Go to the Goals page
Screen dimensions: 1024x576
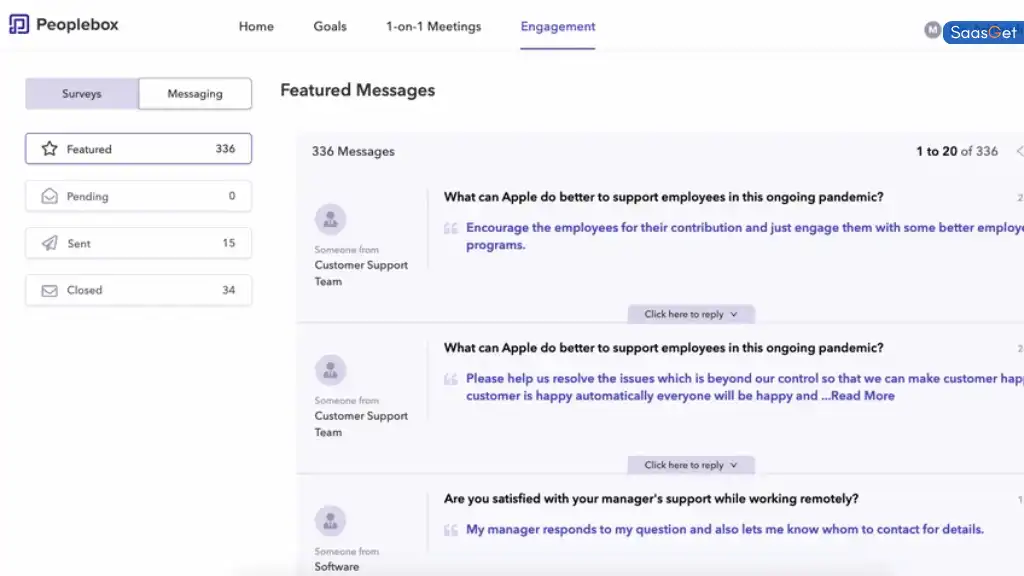click(330, 27)
